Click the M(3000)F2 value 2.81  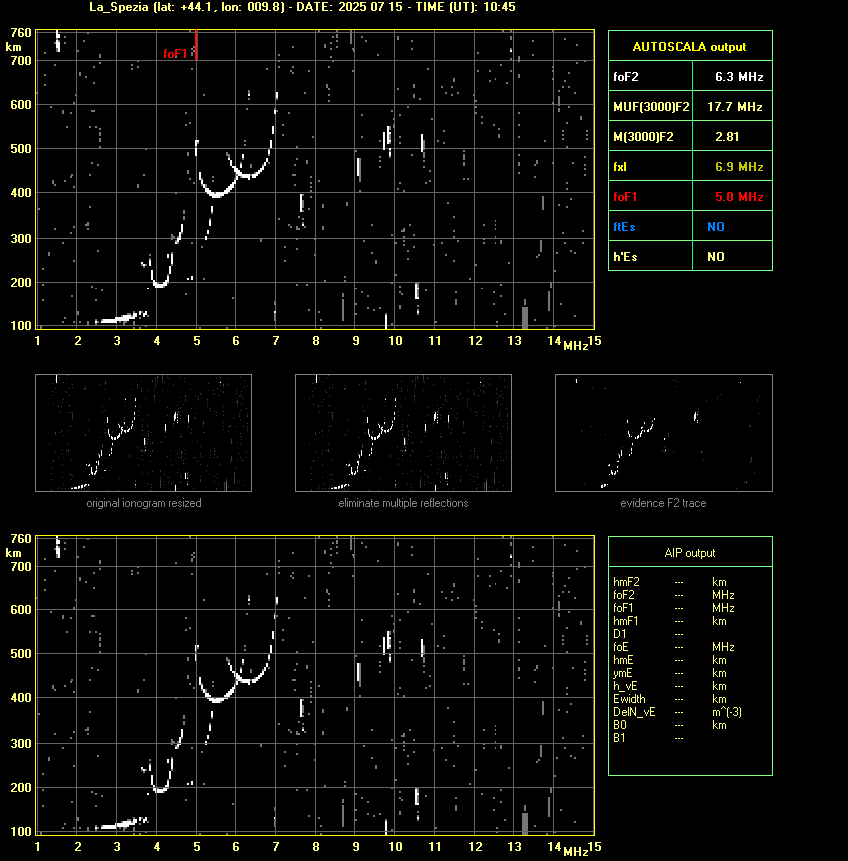pos(727,137)
